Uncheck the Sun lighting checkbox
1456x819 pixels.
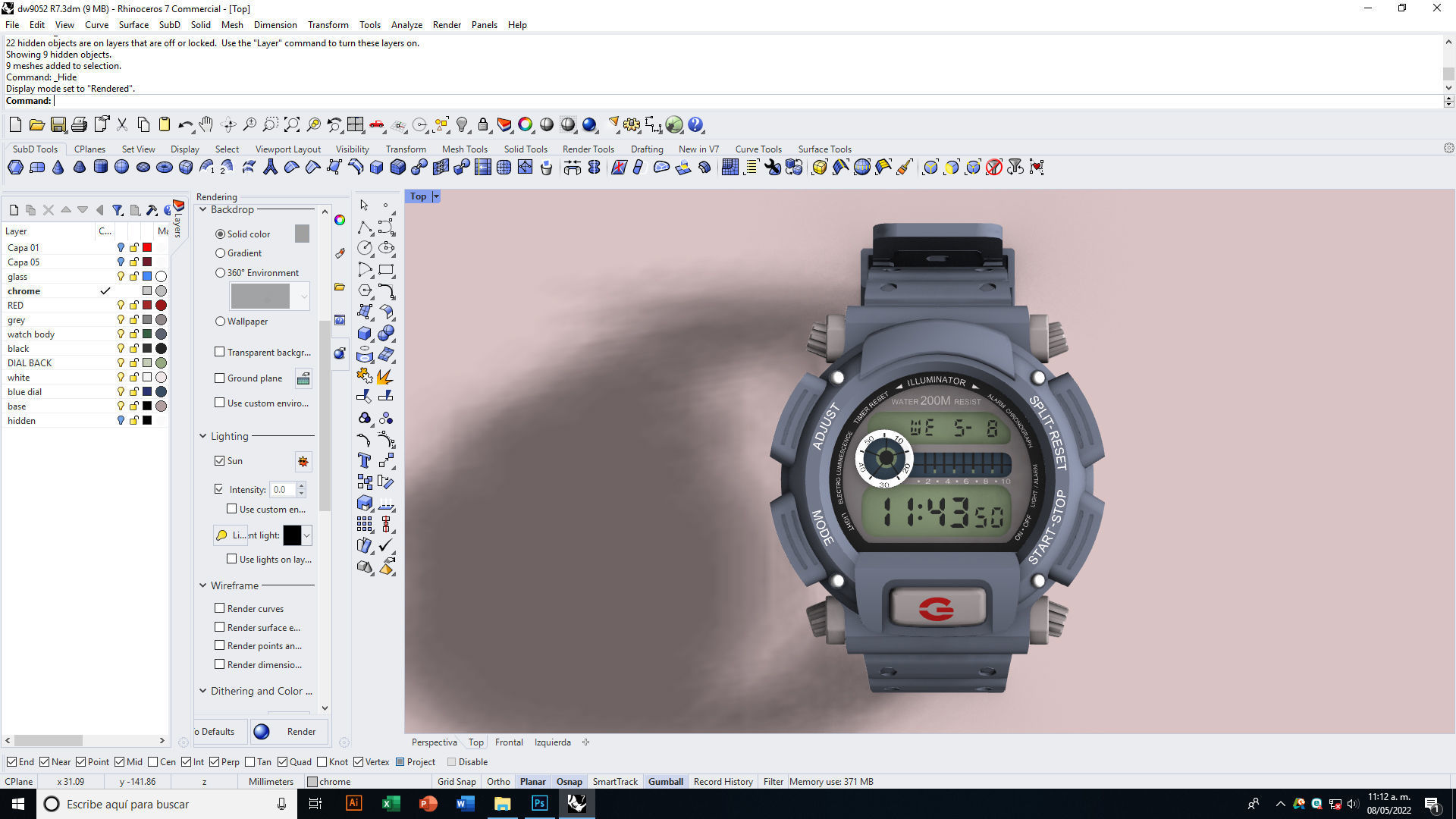click(x=220, y=460)
